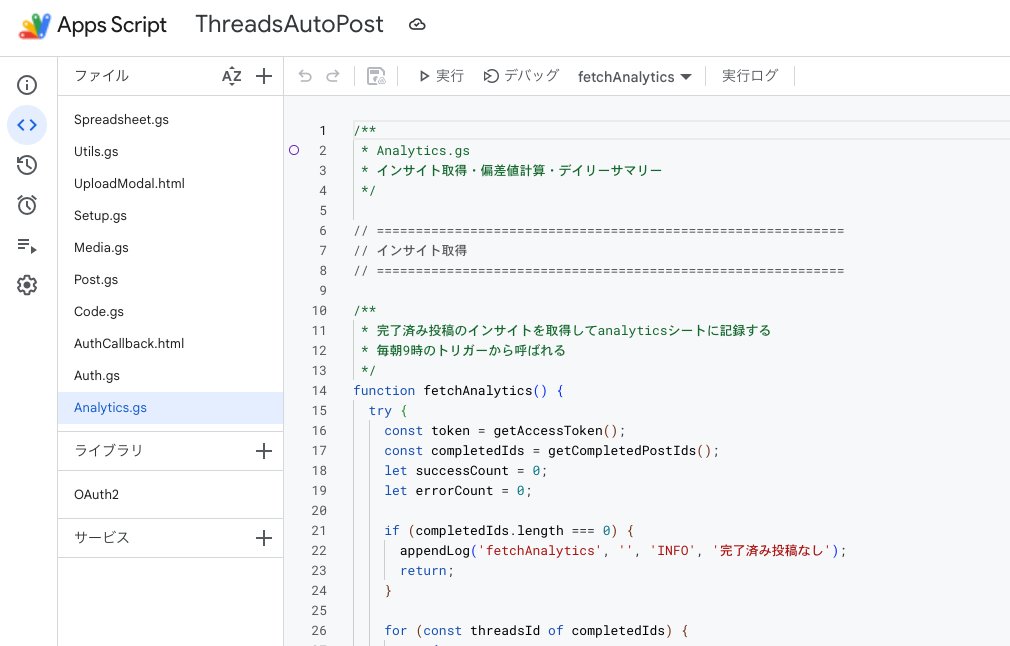The image size is (1010, 646).
Task: Toggle breakpoint circle beside line 2
Action: tap(294, 150)
